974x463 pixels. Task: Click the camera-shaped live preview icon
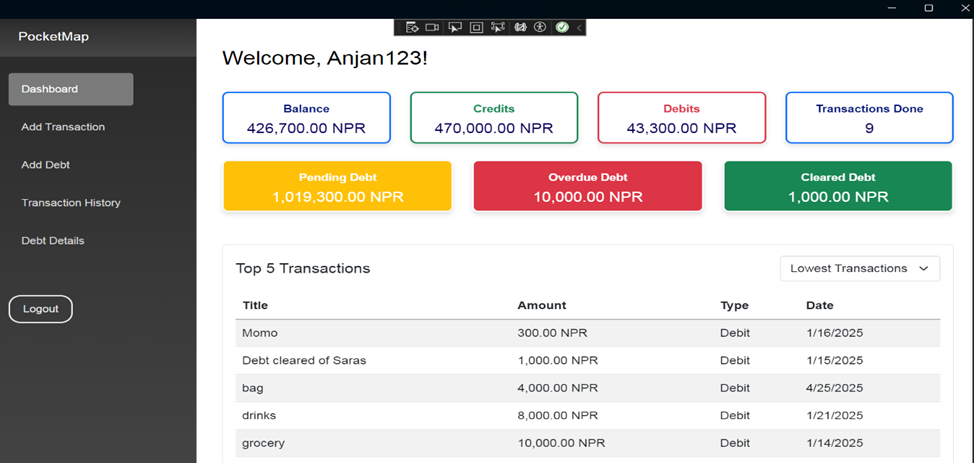(432, 27)
